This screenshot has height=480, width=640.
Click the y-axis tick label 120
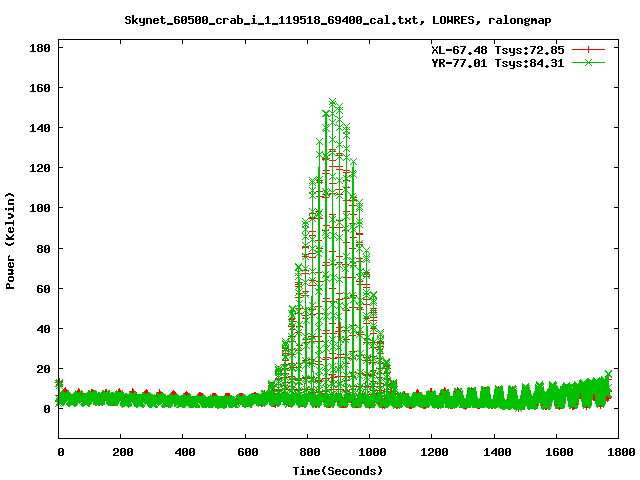[x=40, y=168]
